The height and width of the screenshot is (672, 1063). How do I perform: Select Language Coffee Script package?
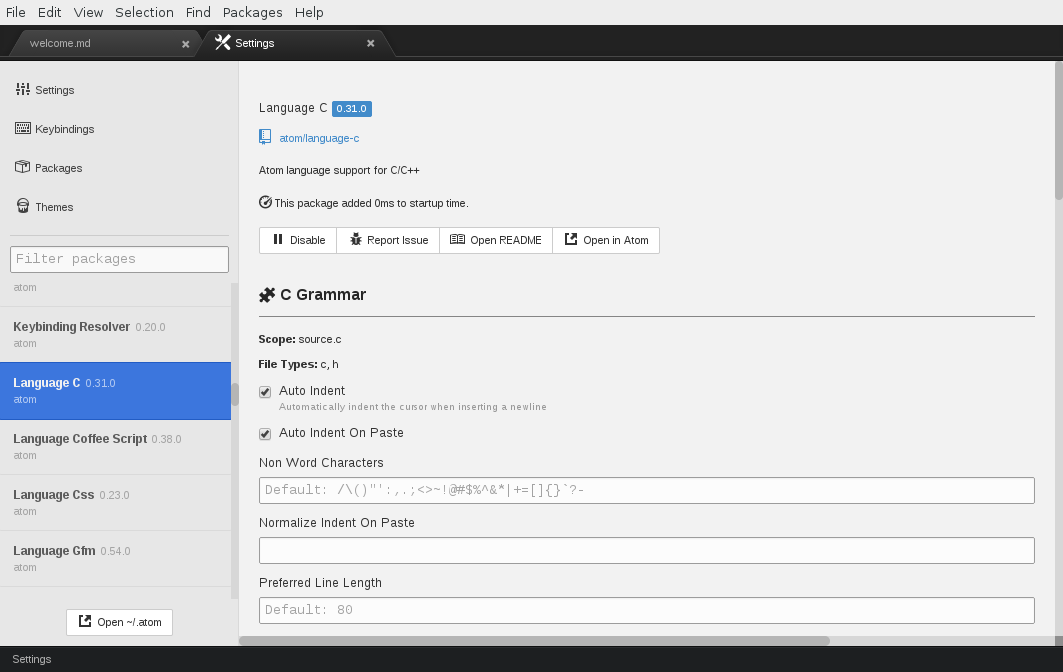(115, 446)
